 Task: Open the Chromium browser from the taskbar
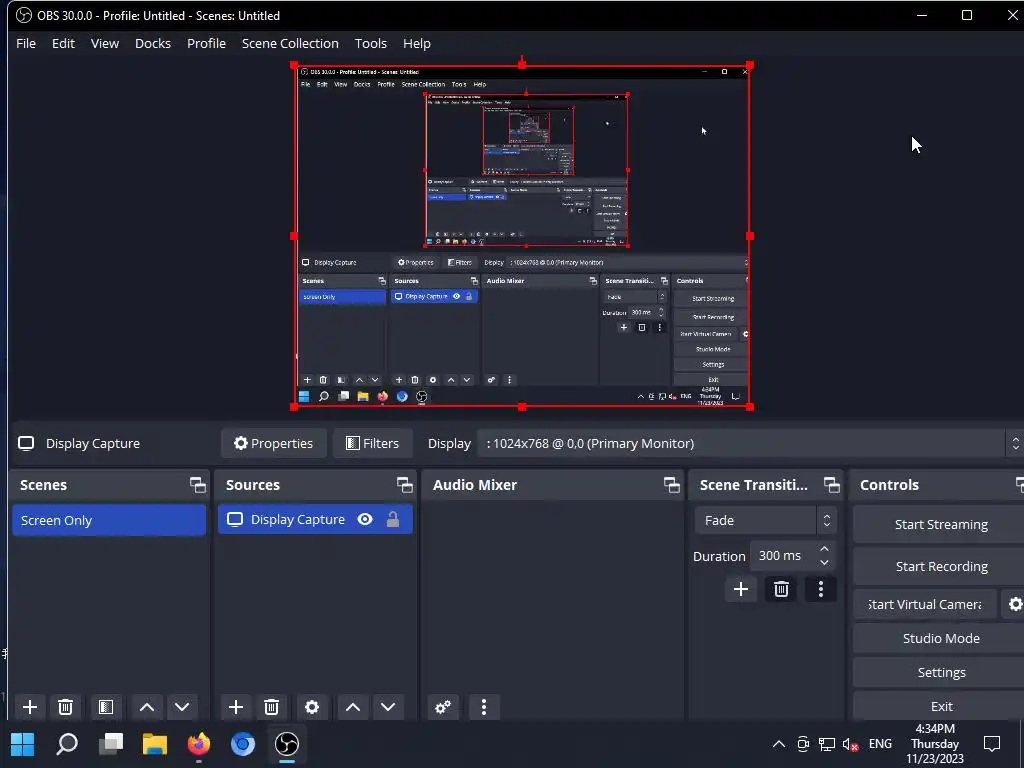point(242,744)
